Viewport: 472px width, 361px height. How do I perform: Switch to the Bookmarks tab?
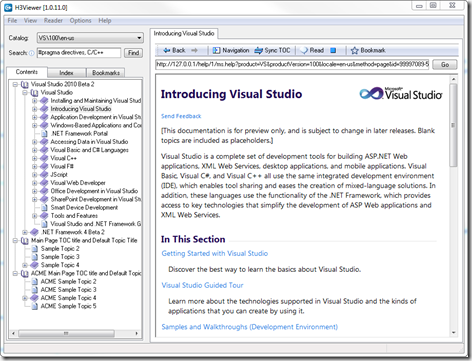[106, 73]
